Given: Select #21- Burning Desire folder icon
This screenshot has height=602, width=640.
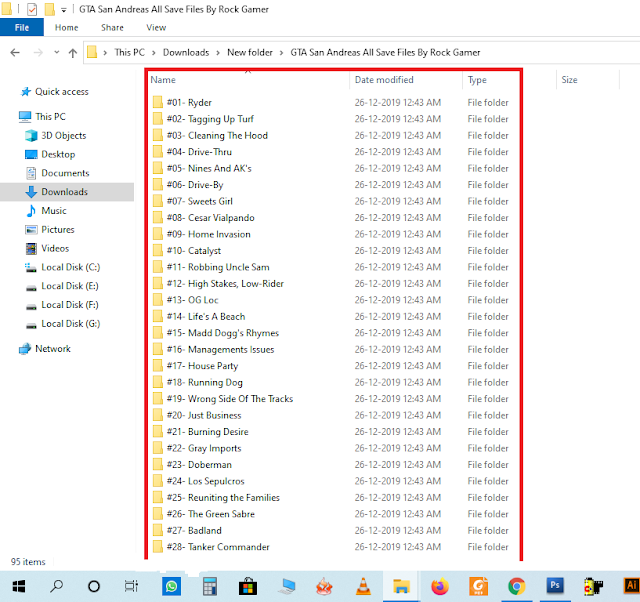Looking at the screenshot, I should point(158,431).
